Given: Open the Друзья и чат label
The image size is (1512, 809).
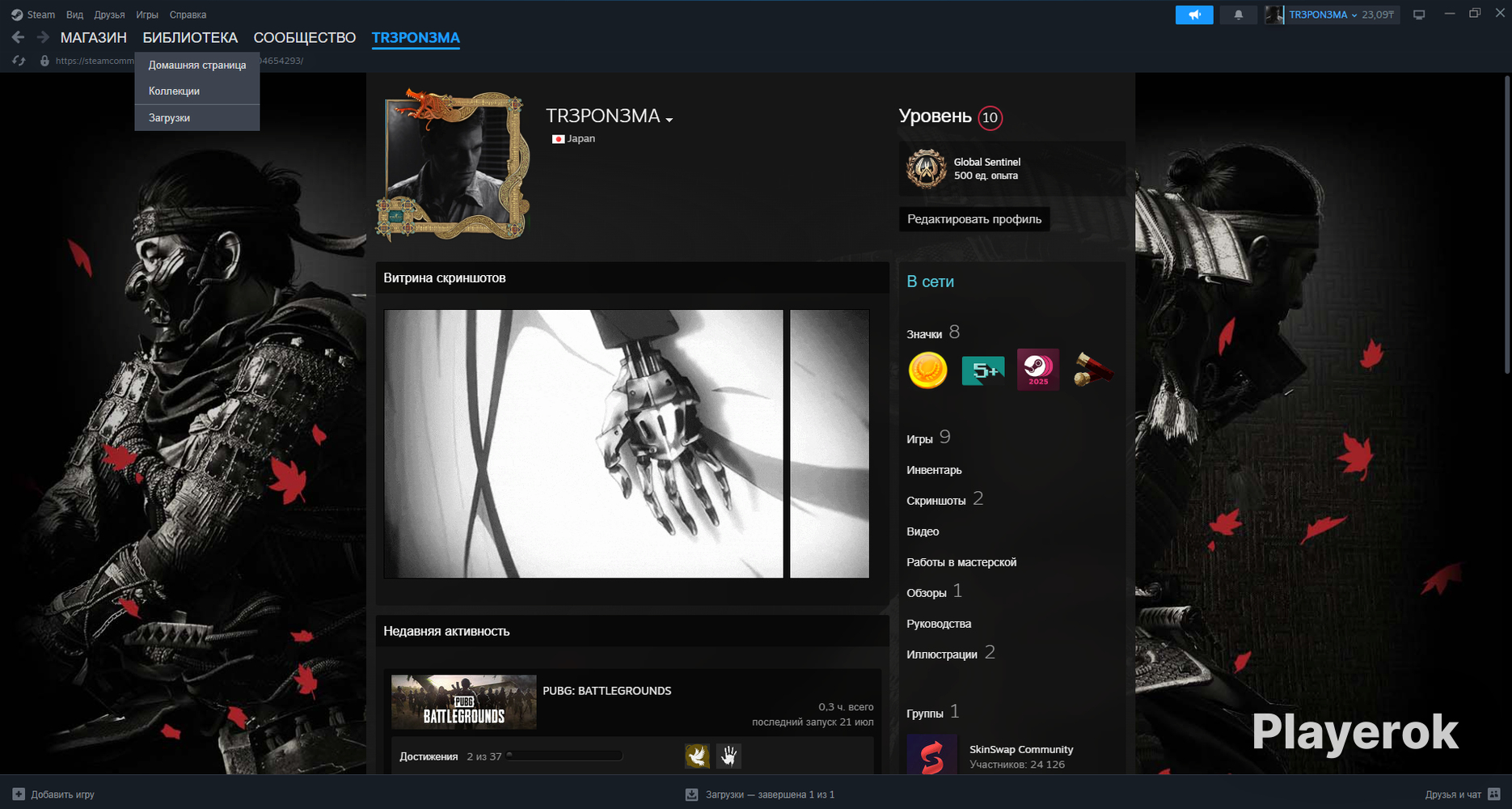Looking at the screenshot, I should click(1453, 794).
